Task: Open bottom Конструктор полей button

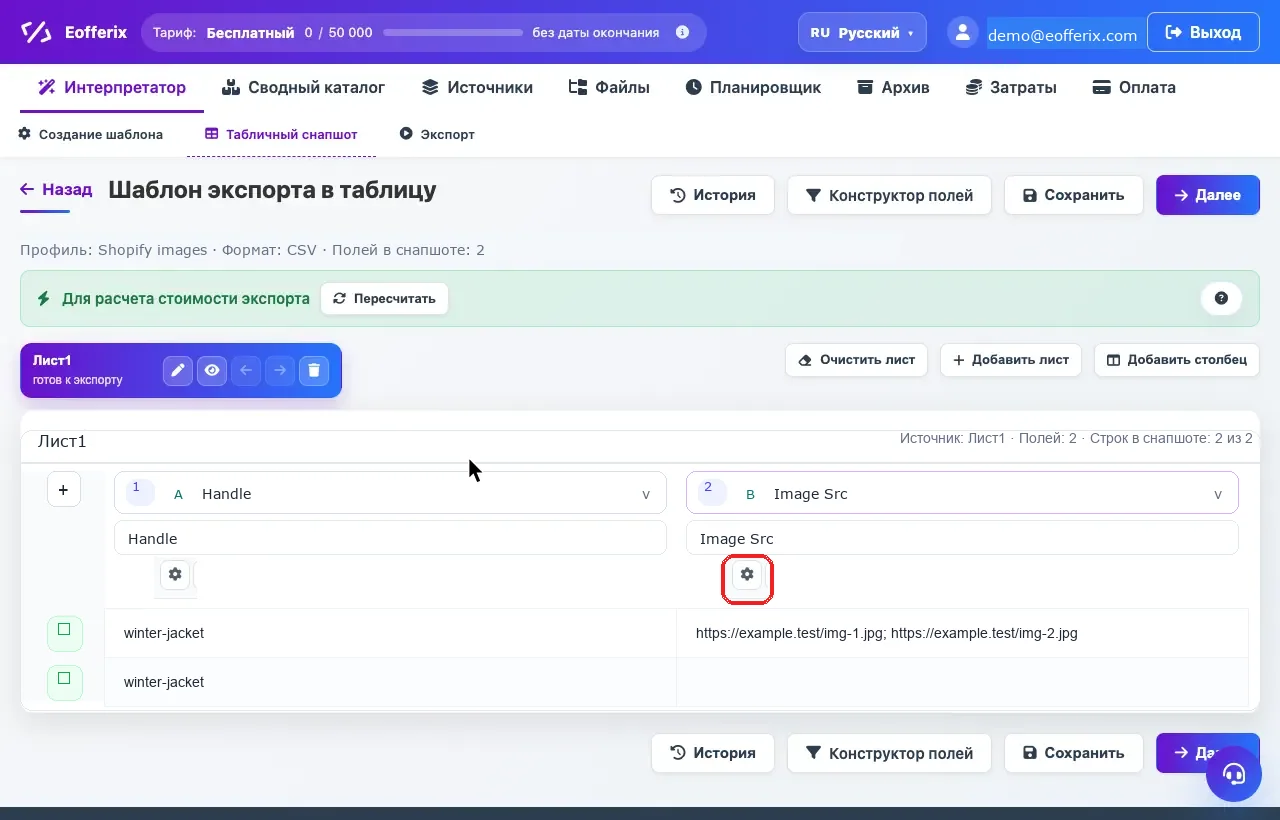Action: pyautogui.click(x=889, y=753)
